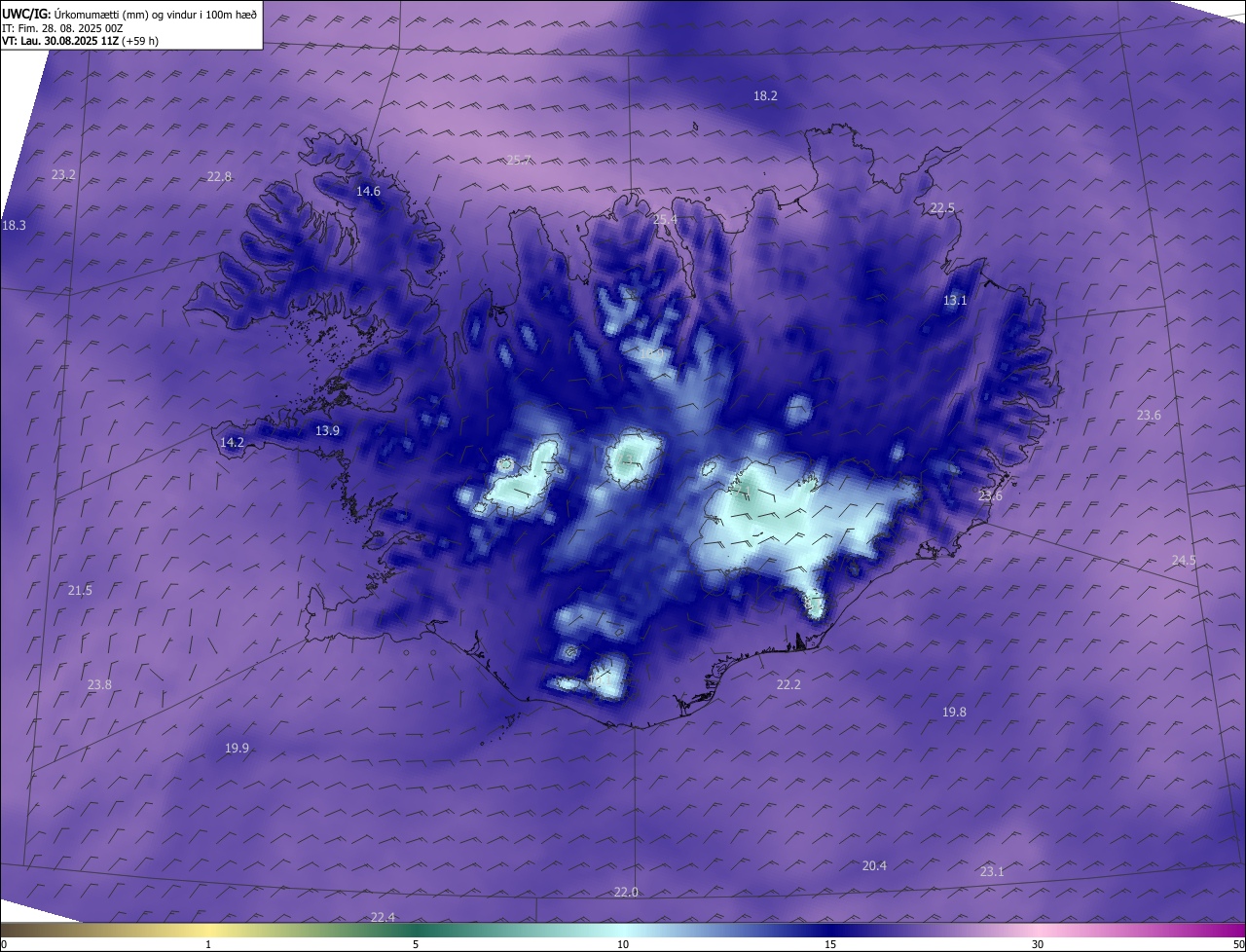Click the 10 tick on the color scale

[623, 944]
